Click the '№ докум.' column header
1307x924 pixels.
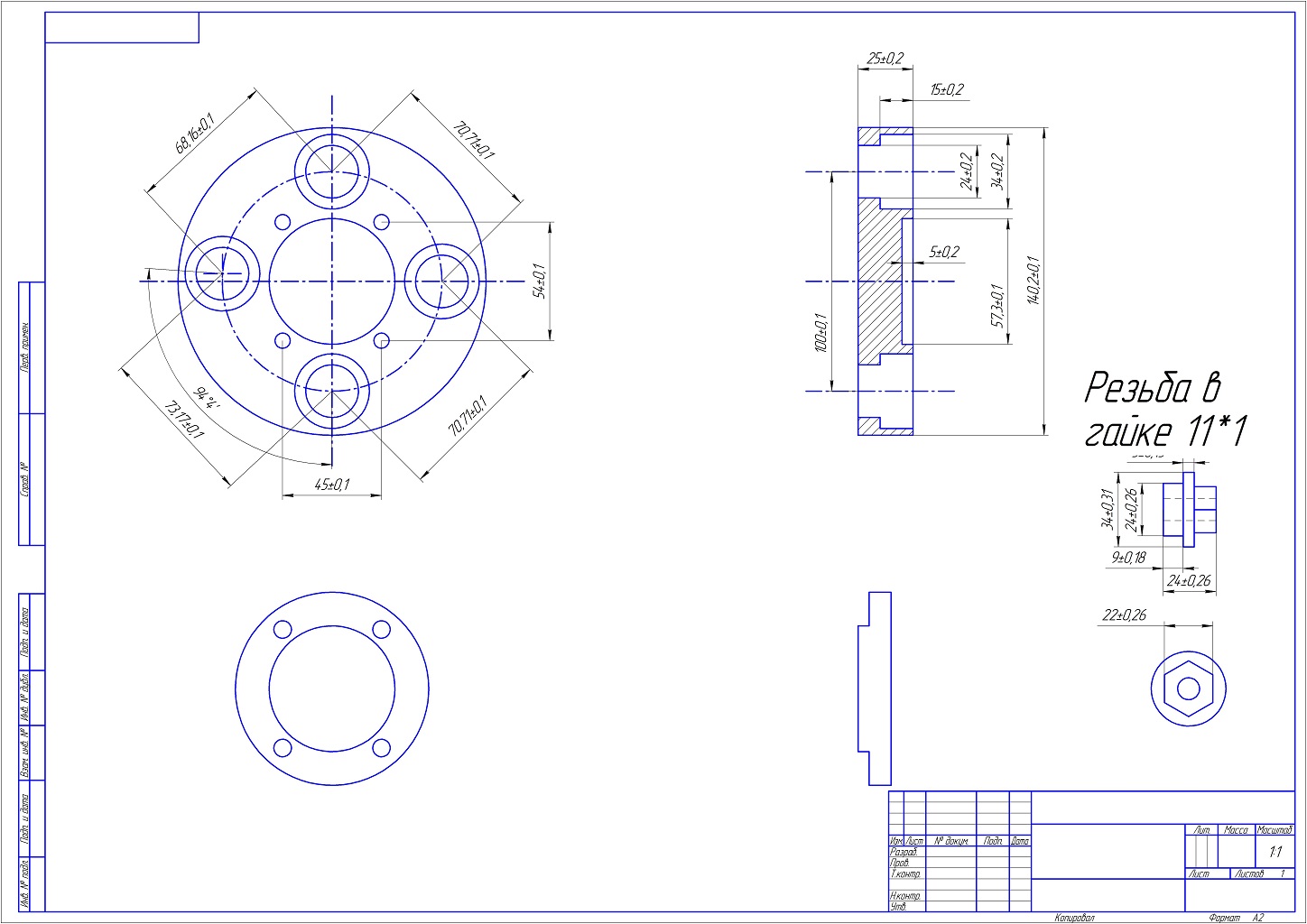pyautogui.click(x=951, y=841)
